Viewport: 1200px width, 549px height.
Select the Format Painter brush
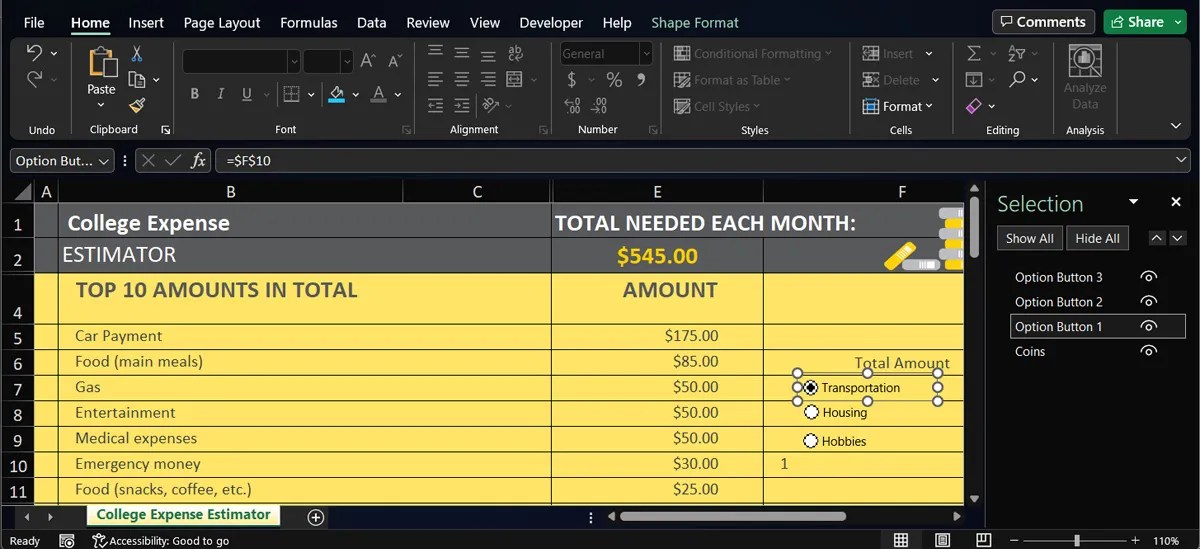pos(137,105)
